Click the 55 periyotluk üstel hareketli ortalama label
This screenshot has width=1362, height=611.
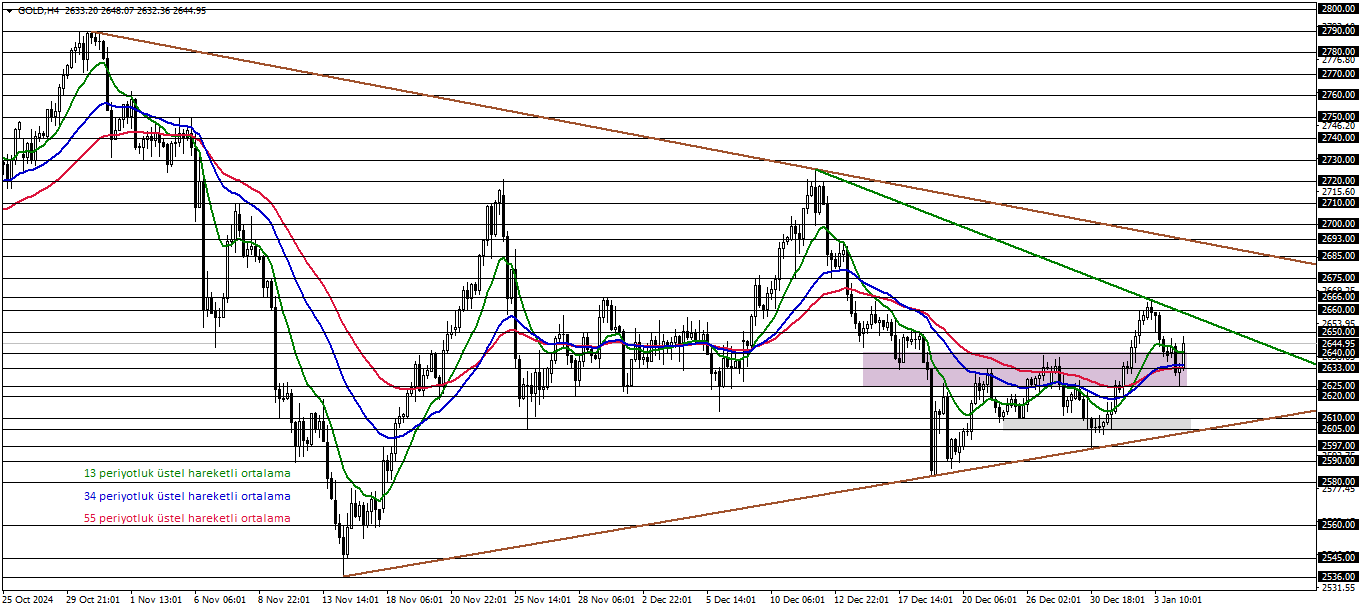[x=187, y=518]
